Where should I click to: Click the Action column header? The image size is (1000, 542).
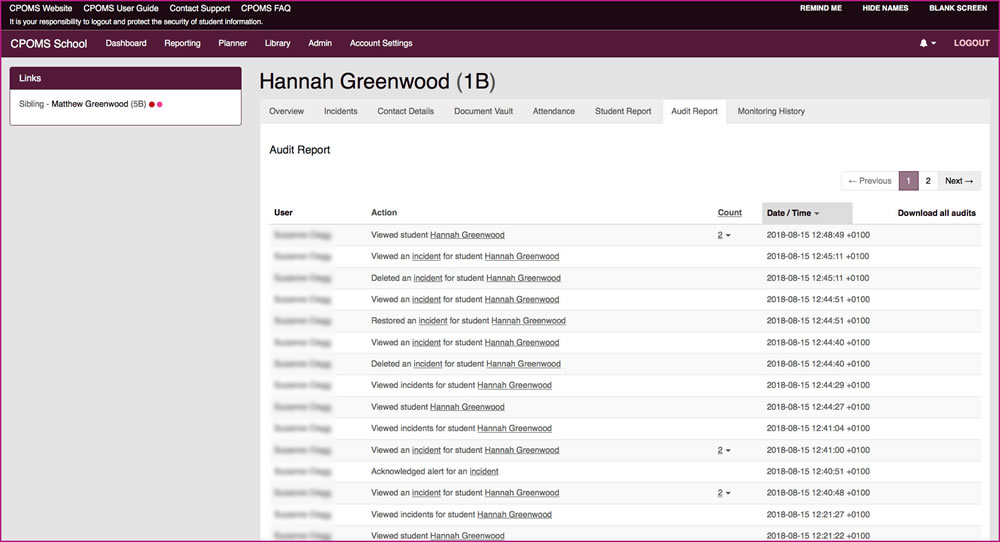coord(384,213)
